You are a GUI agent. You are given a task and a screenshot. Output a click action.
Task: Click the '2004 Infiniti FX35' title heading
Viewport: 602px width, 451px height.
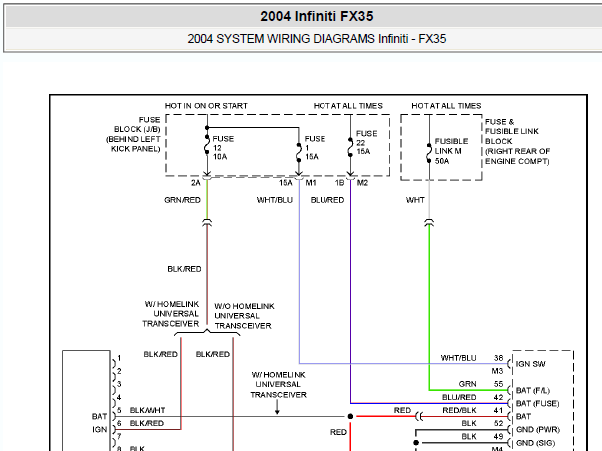(x=316, y=16)
